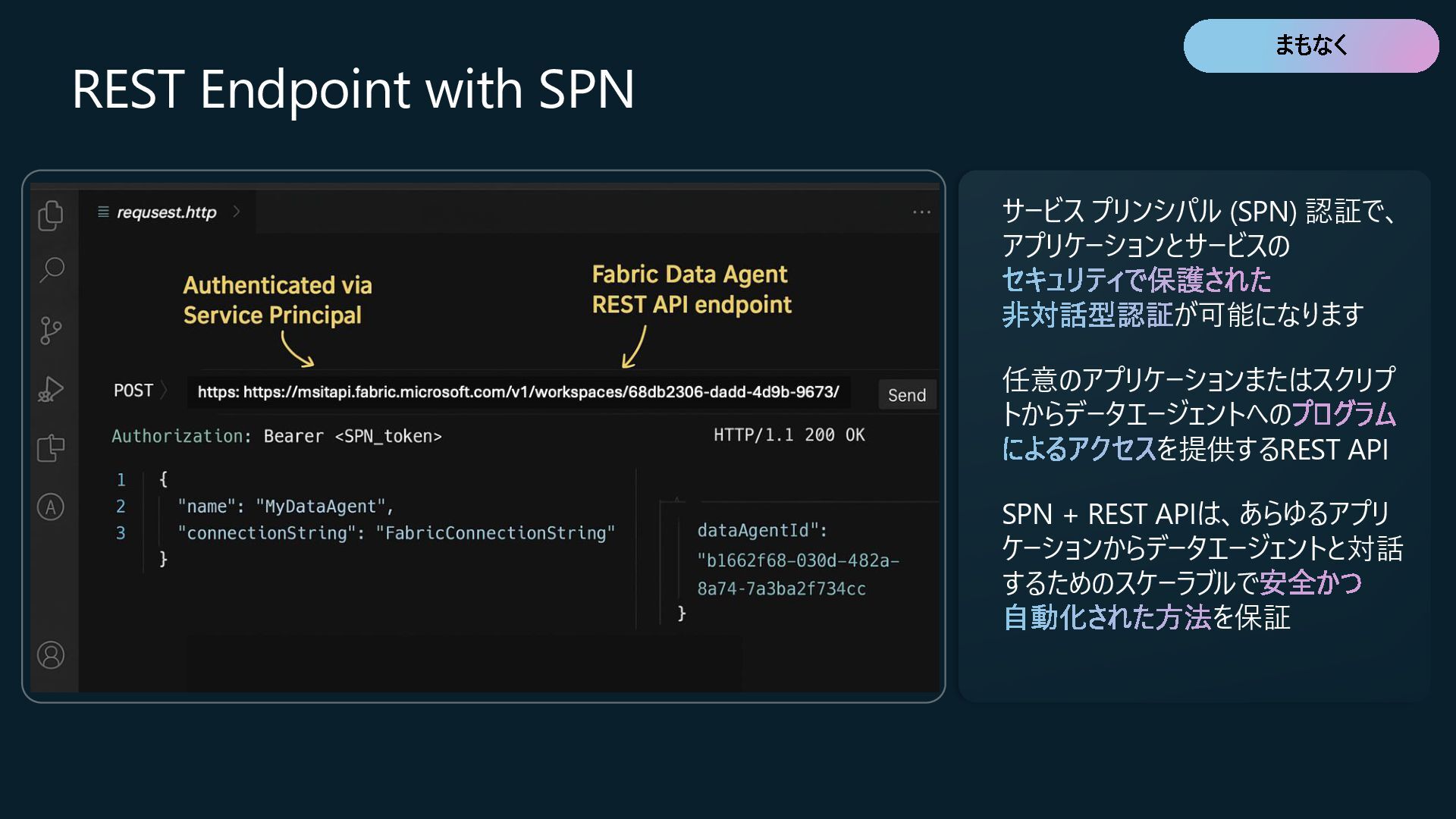Open the Search magnifier icon
Image resolution: width=1456 pixels, height=819 pixels.
point(52,269)
